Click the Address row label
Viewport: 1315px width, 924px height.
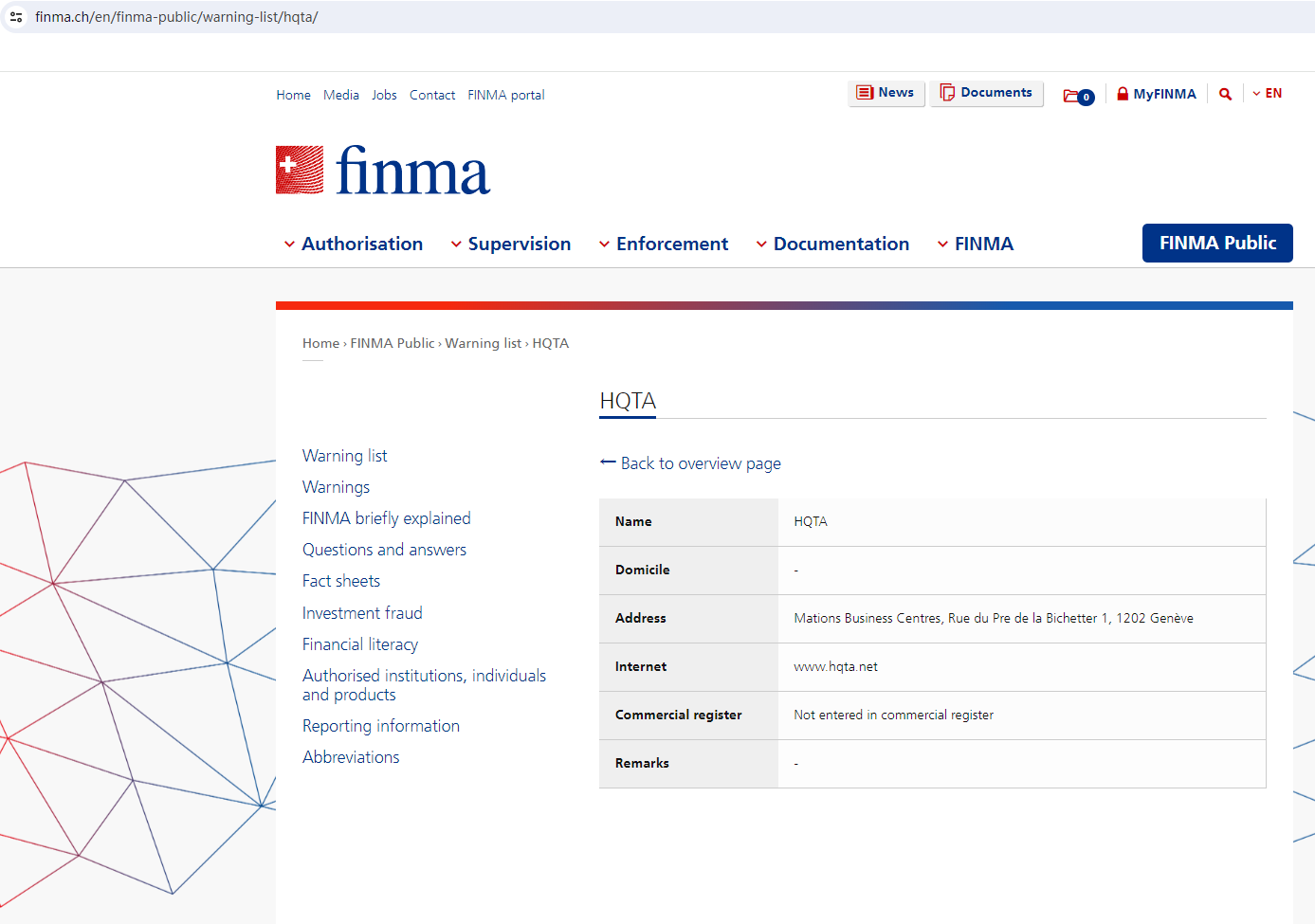click(641, 618)
